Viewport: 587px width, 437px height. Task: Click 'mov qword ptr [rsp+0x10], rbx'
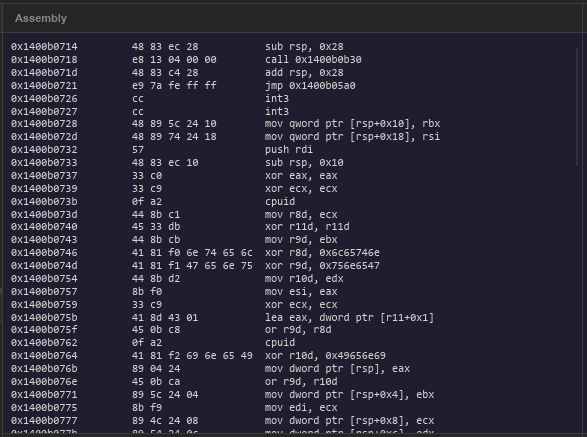coord(352,124)
